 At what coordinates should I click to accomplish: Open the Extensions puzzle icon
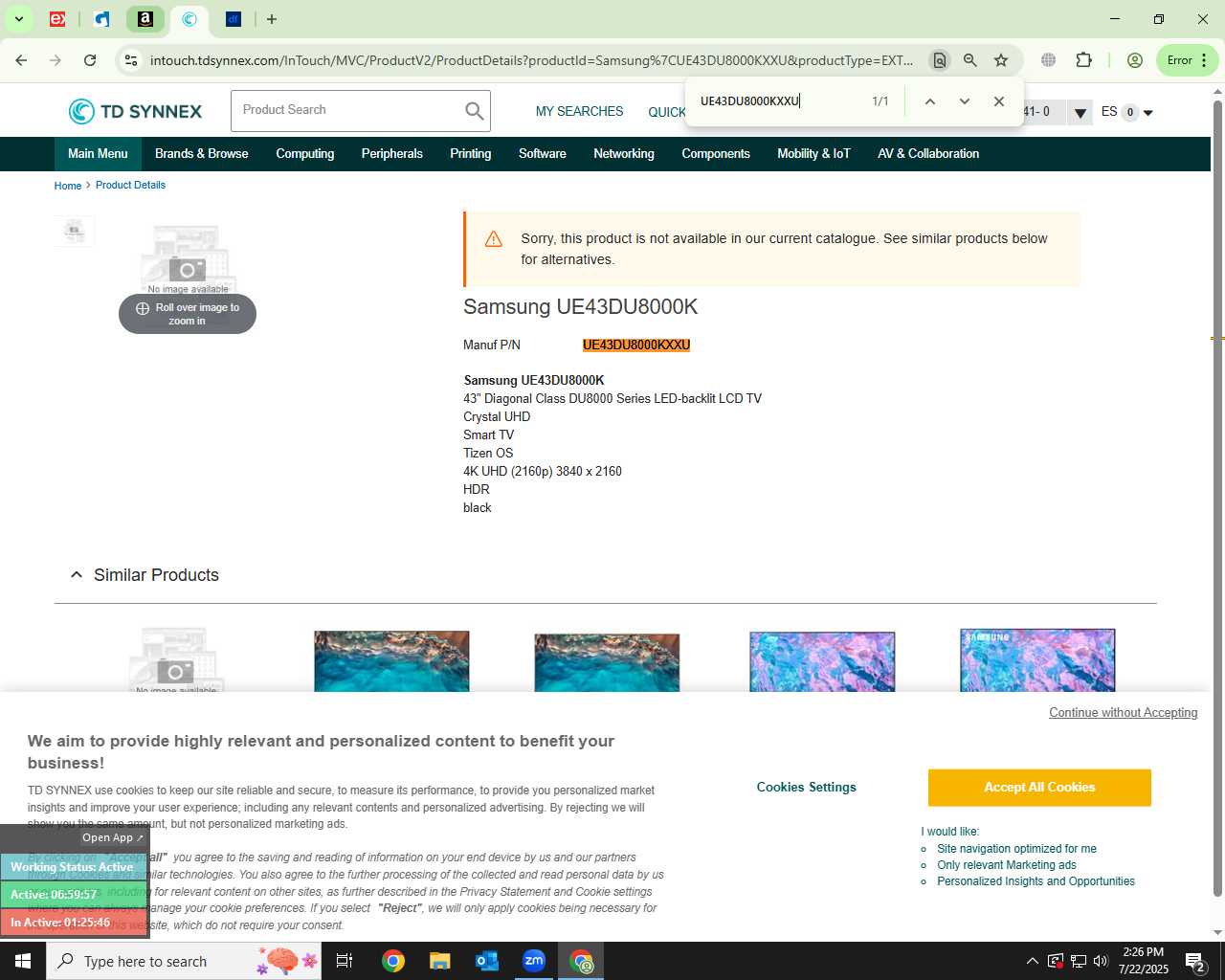pyautogui.click(x=1083, y=60)
